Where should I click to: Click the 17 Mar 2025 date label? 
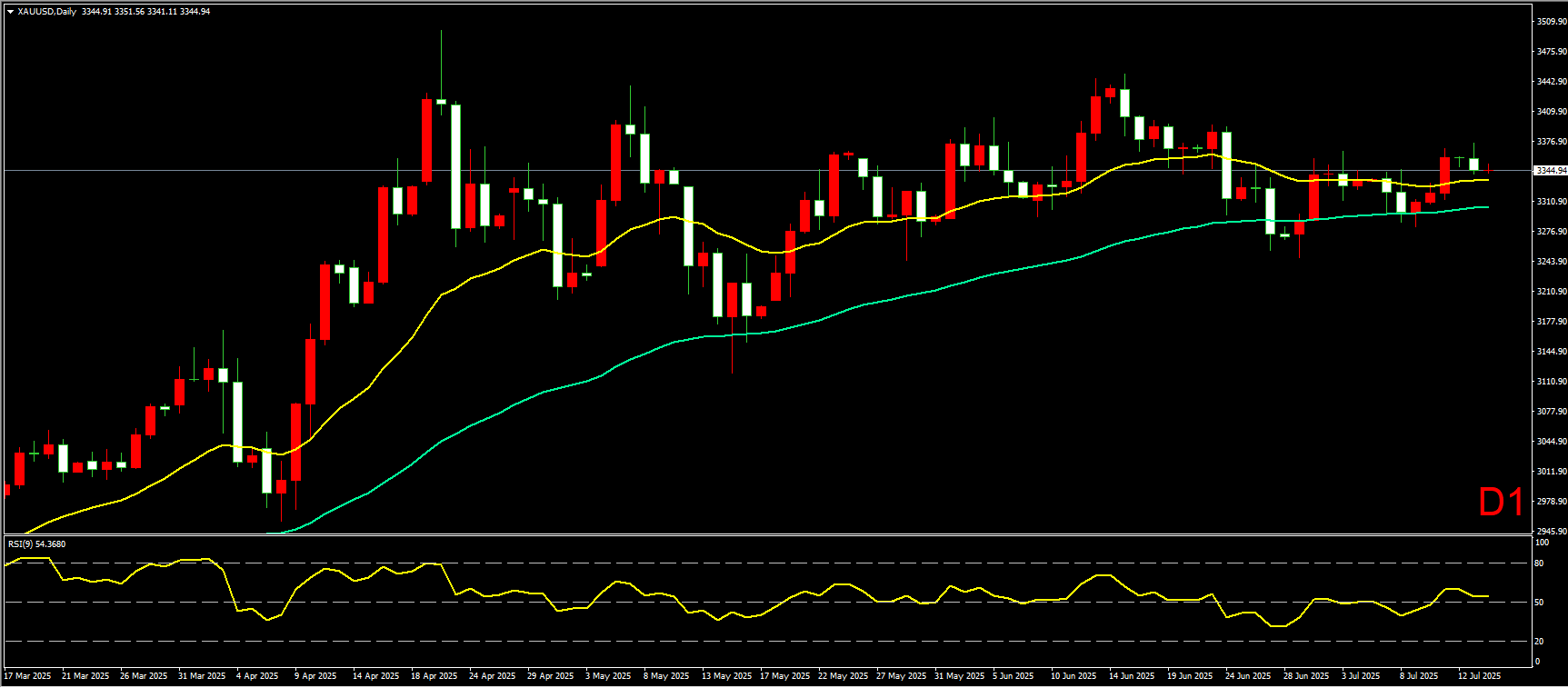(x=27, y=676)
